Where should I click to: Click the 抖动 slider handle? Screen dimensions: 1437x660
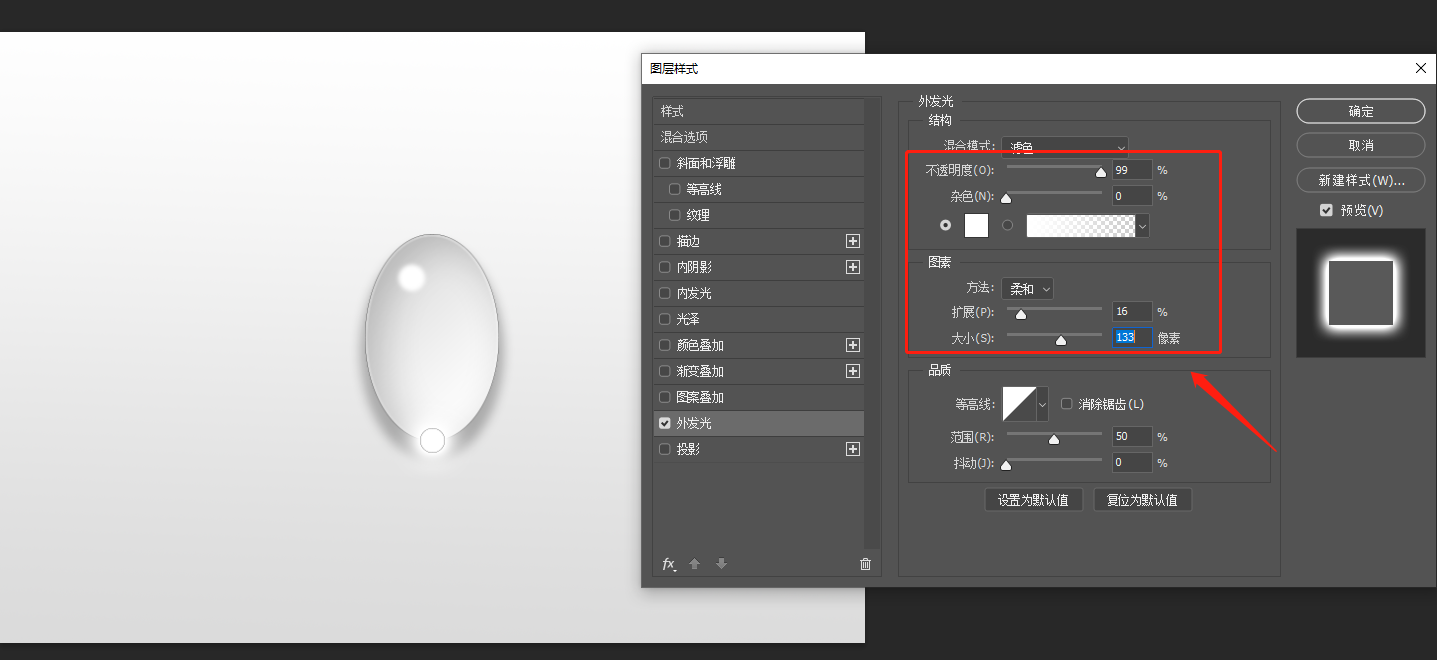pyautogui.click(x=1006, y=466)
